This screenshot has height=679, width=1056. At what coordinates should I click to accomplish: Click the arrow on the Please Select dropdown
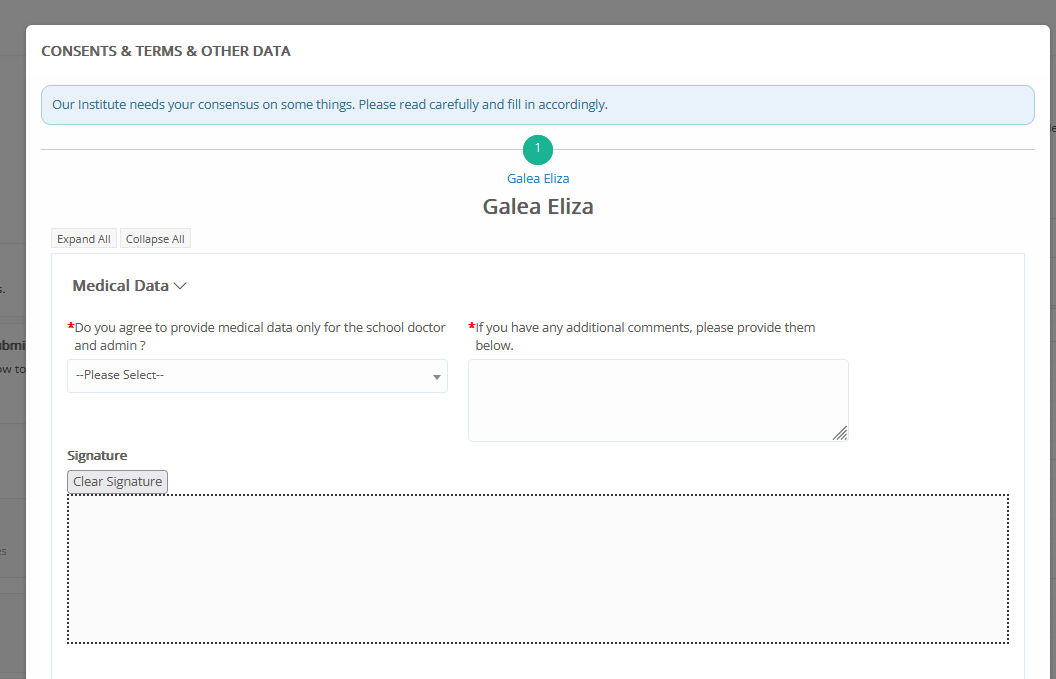436,377
